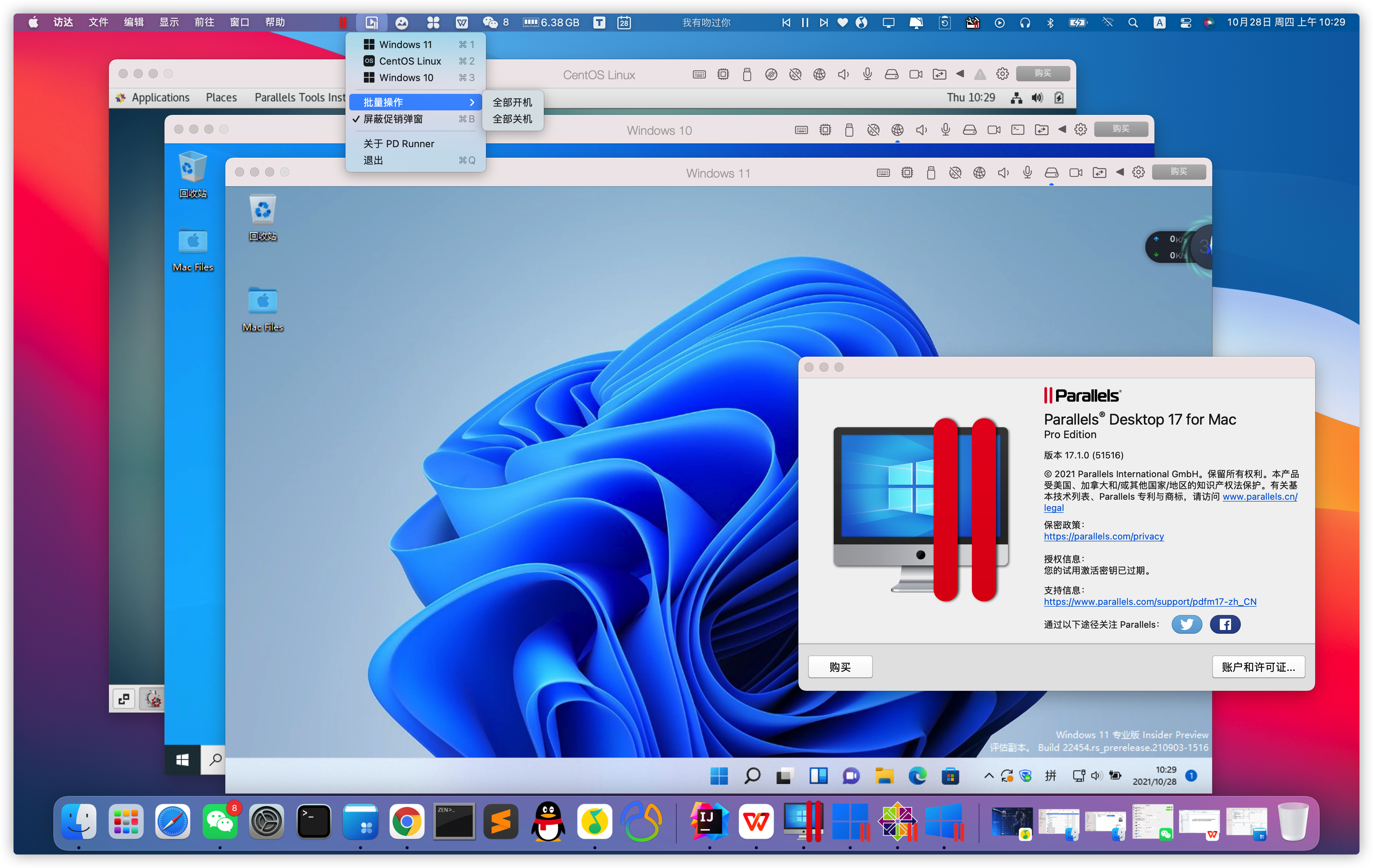Toggle Bluetooth icon in macOS menu bar
Viewport: 1373px width, 868px height.
(x=1050, y=23)
